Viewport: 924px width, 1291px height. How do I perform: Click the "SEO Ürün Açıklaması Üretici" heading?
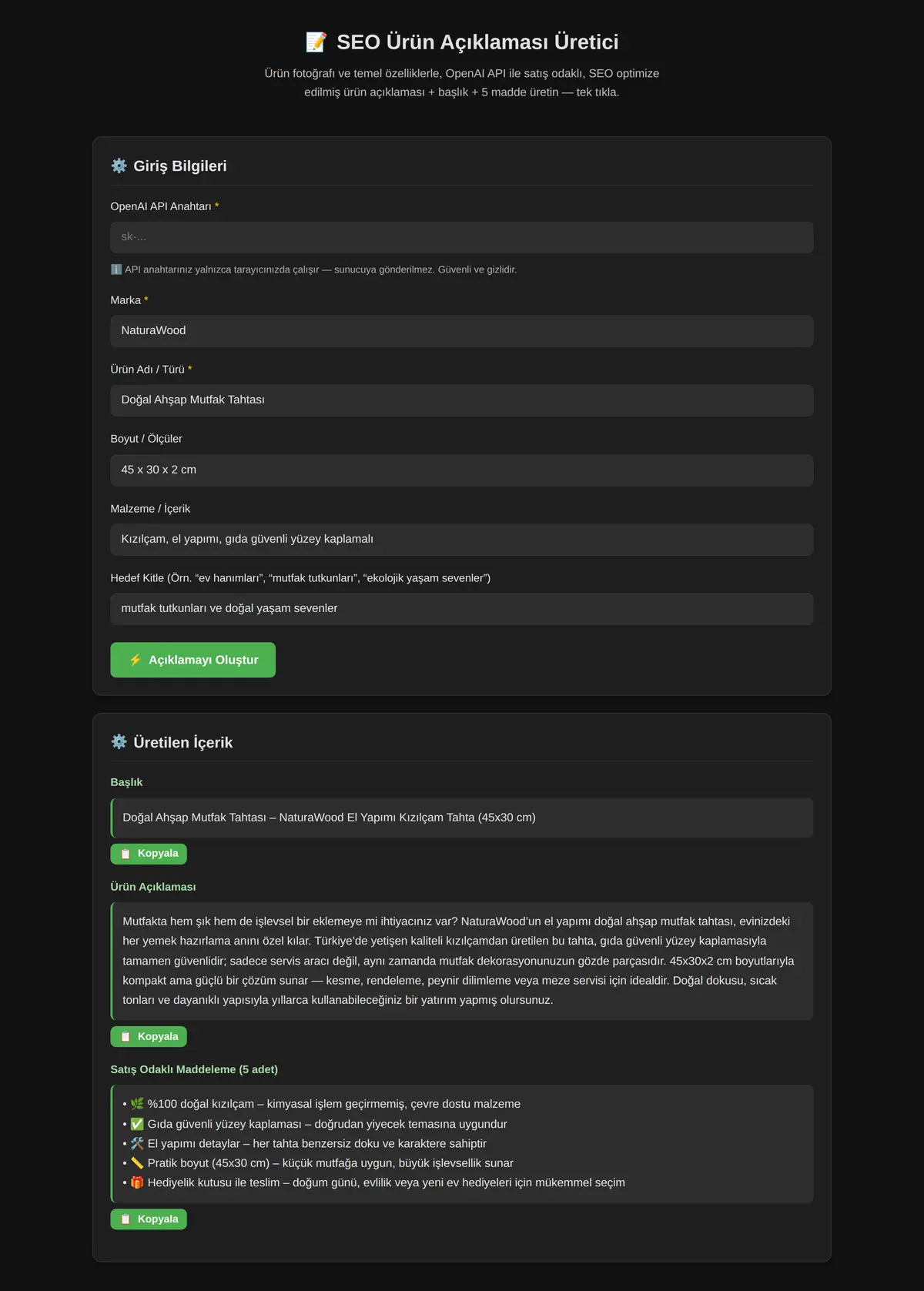click(477, 42)
